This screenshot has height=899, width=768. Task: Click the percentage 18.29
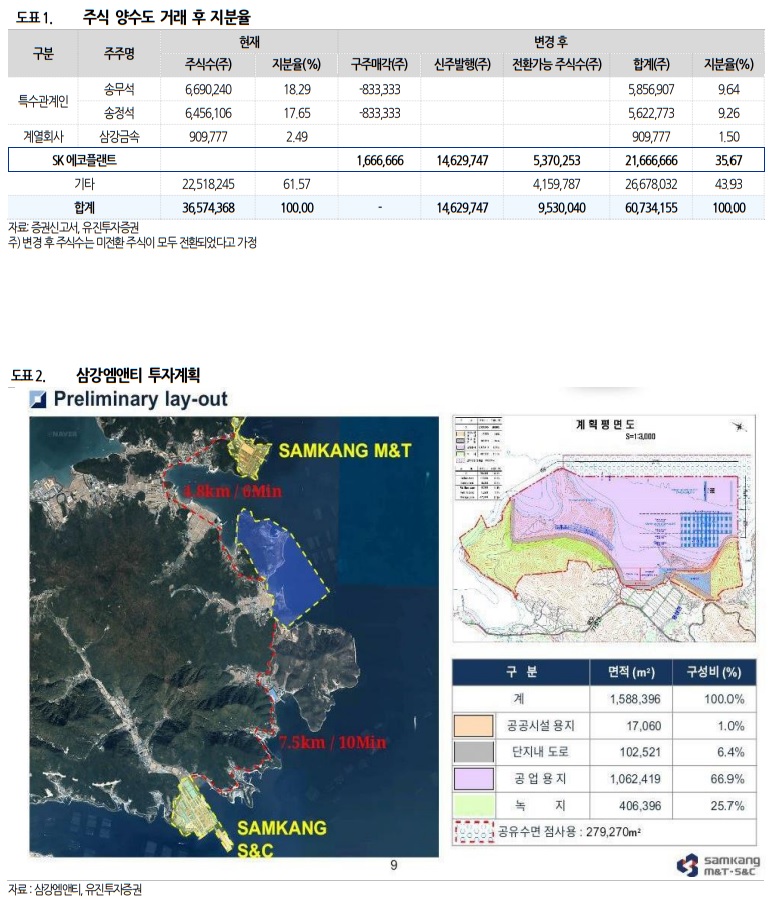coord(297,89)
